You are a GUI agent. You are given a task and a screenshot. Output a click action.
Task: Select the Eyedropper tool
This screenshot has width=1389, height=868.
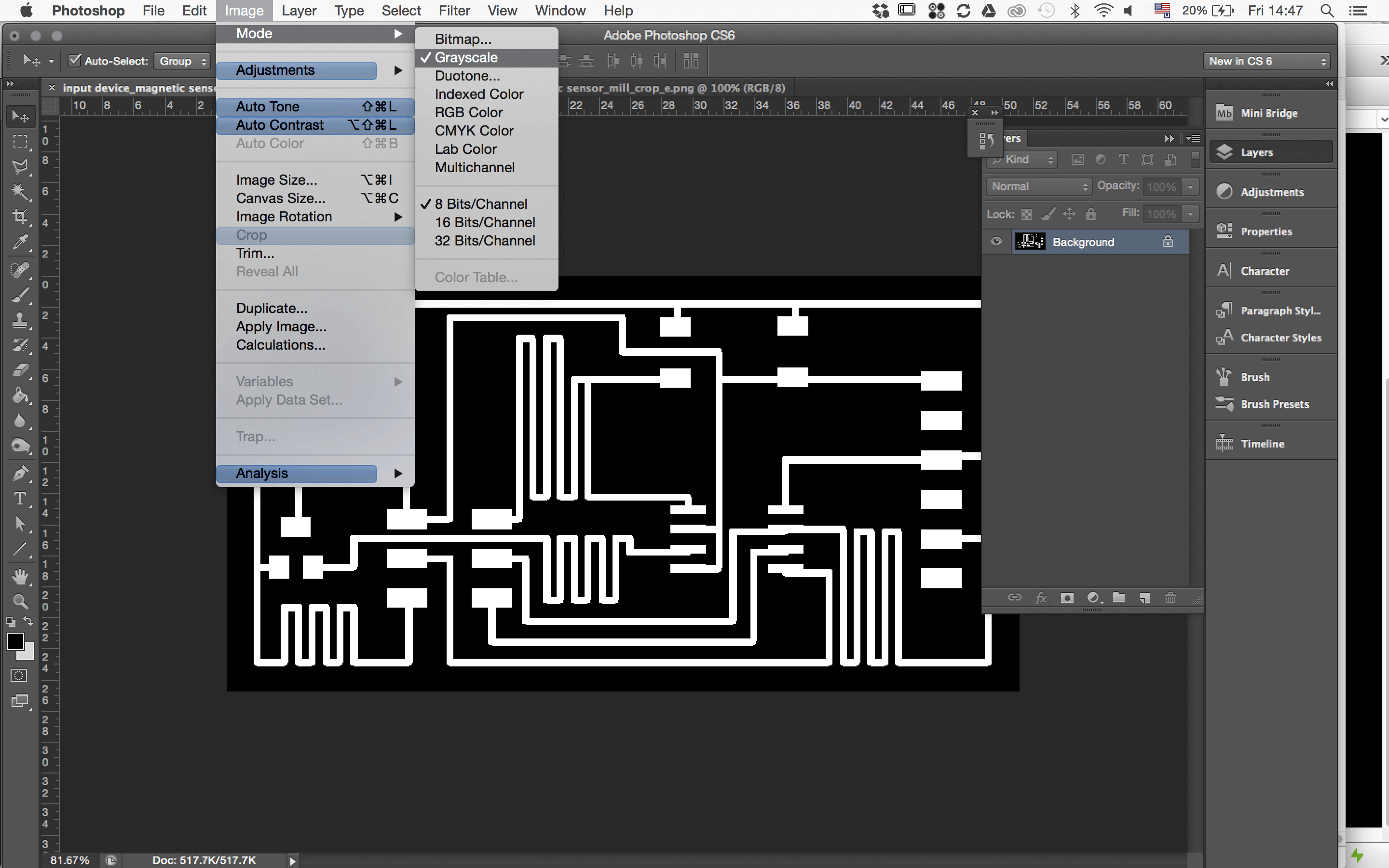pyautogui.click(x=20, y=242)
